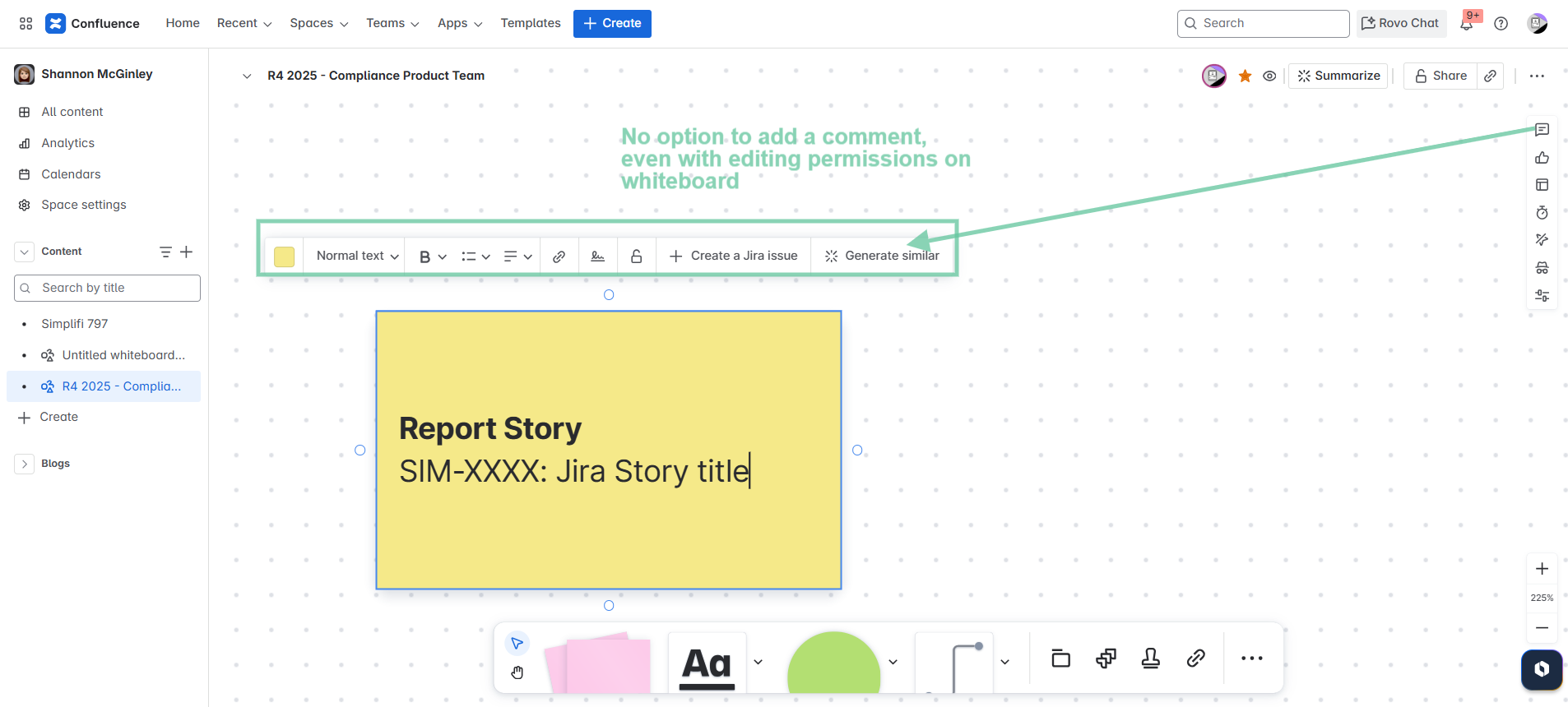Open the text alignment dropdown
Screen dimensions: 1568x707
[517, 256]
